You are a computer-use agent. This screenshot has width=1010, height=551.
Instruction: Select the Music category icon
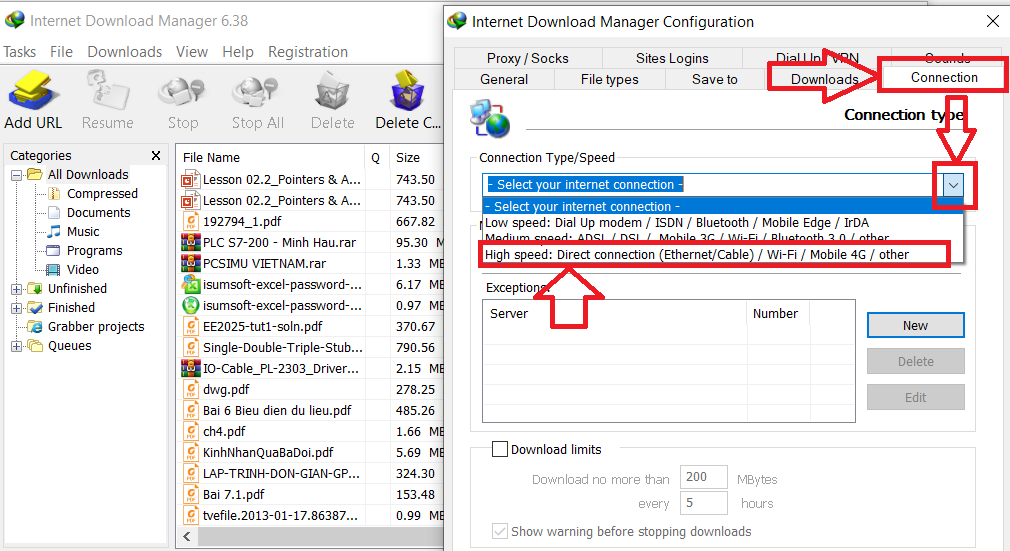coord(54,231)
